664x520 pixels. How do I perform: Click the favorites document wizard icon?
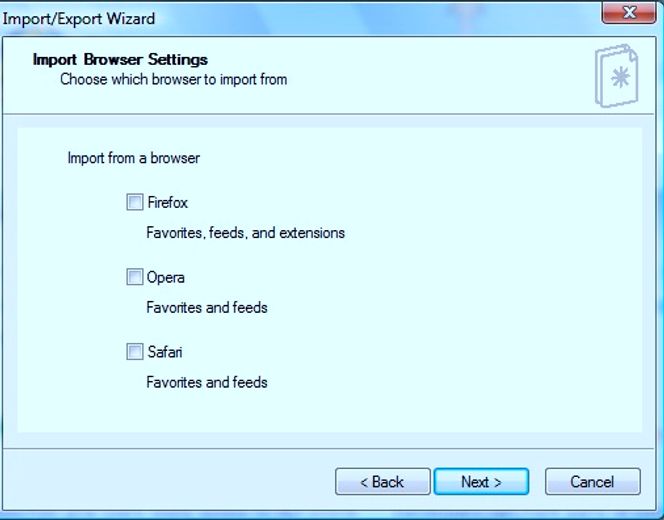pyautogui.click(x=617, y=76)
